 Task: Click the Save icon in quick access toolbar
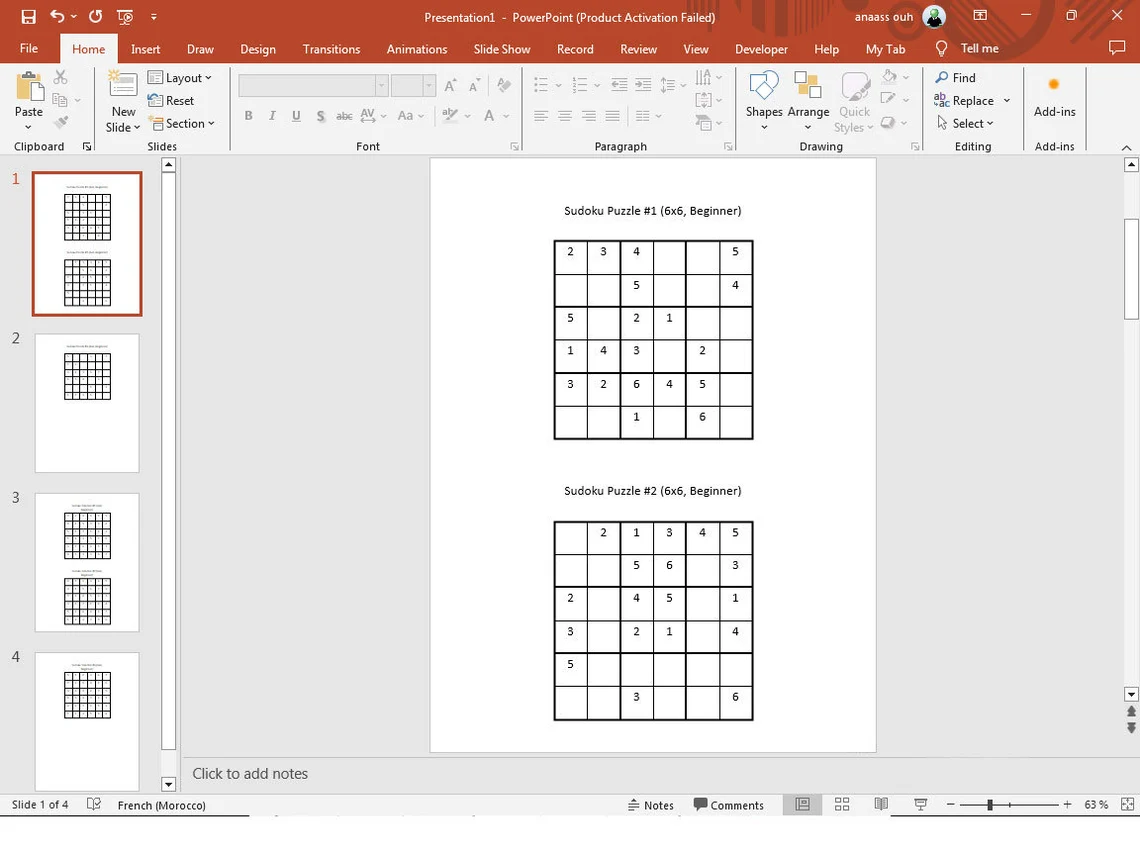point(28,17)
